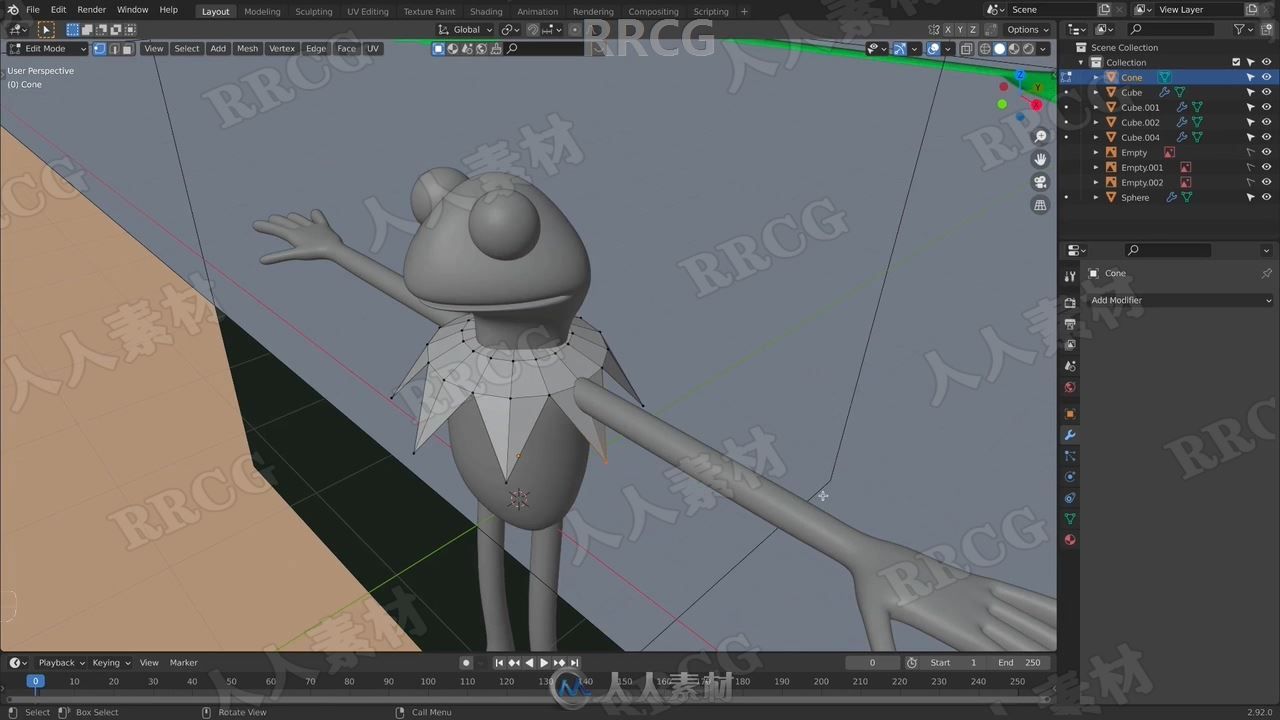This screenshot has width=1280, height=720.
Task: Open Global transform orientation dropdown
Action: coord(467,30)
